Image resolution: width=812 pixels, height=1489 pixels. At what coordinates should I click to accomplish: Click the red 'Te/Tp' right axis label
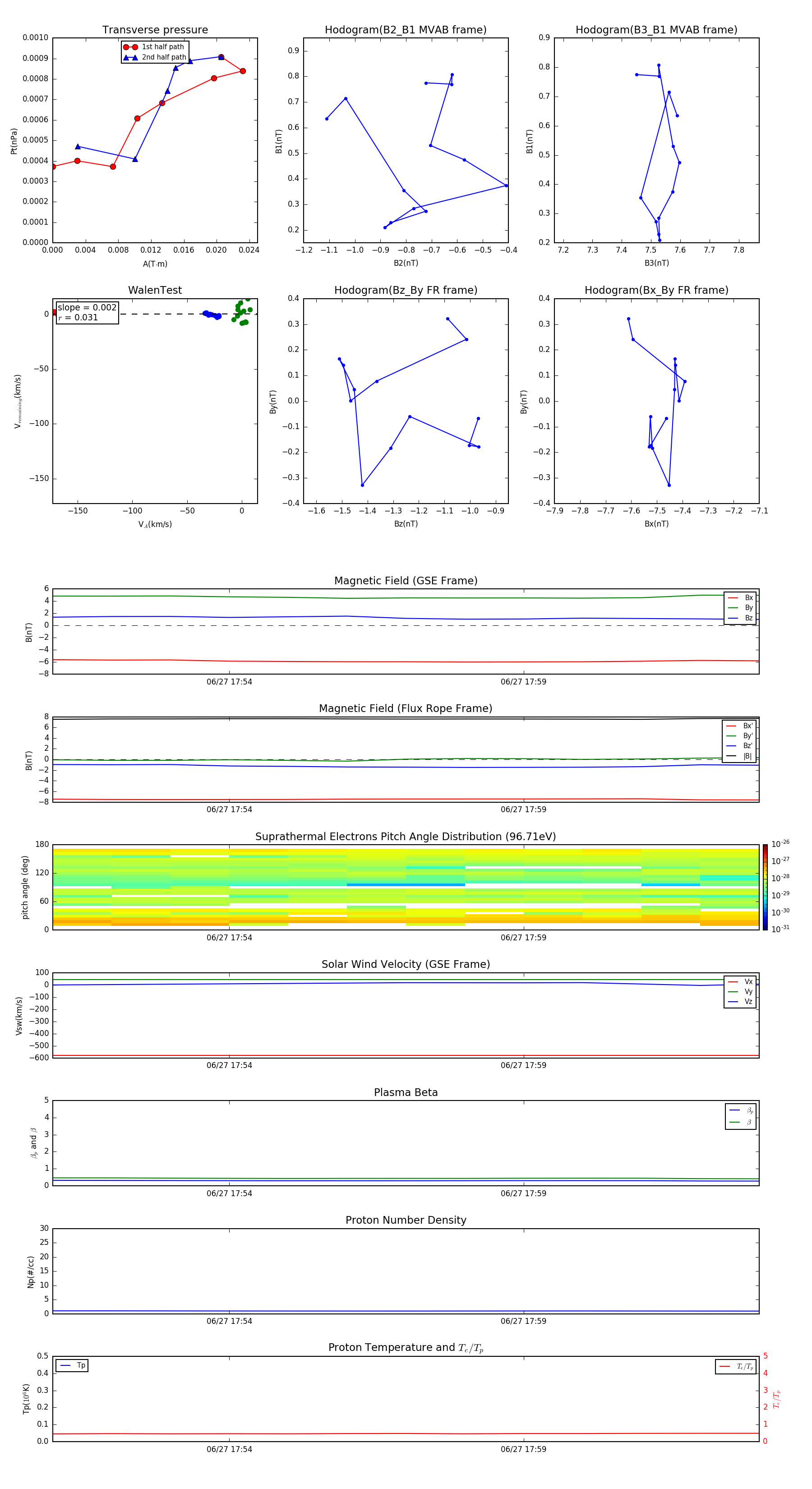coord(777,1399)
